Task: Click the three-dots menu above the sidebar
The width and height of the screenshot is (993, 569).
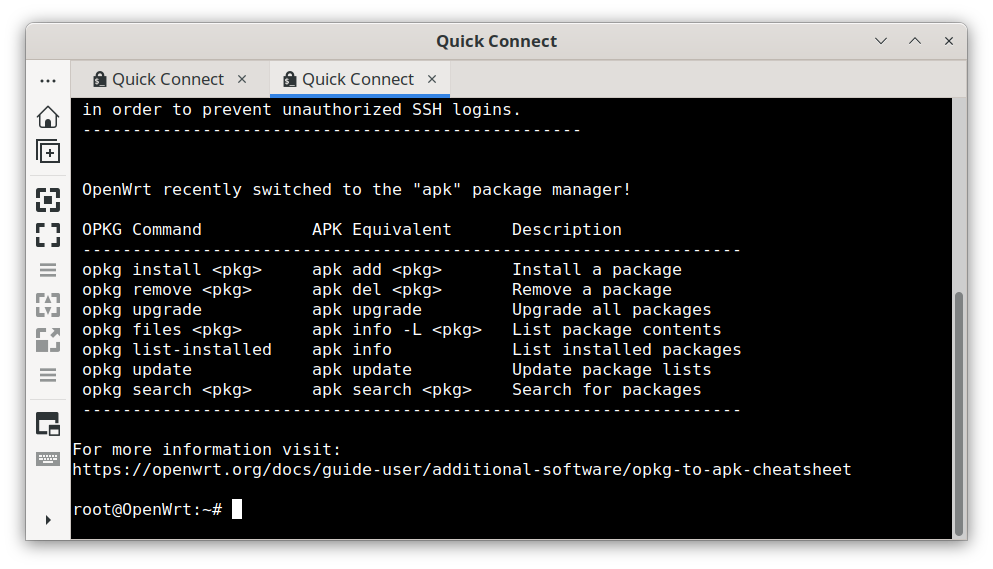Action: pyautogui.click(x=48, y=80)
